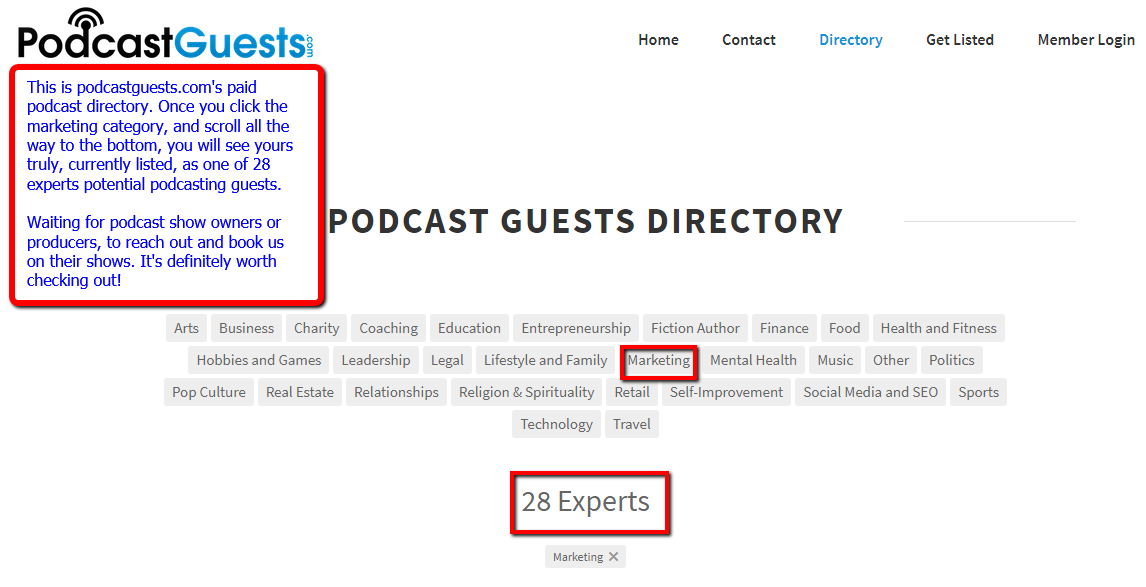Select the Technology category
The image size is (1146, 587).
556,423
